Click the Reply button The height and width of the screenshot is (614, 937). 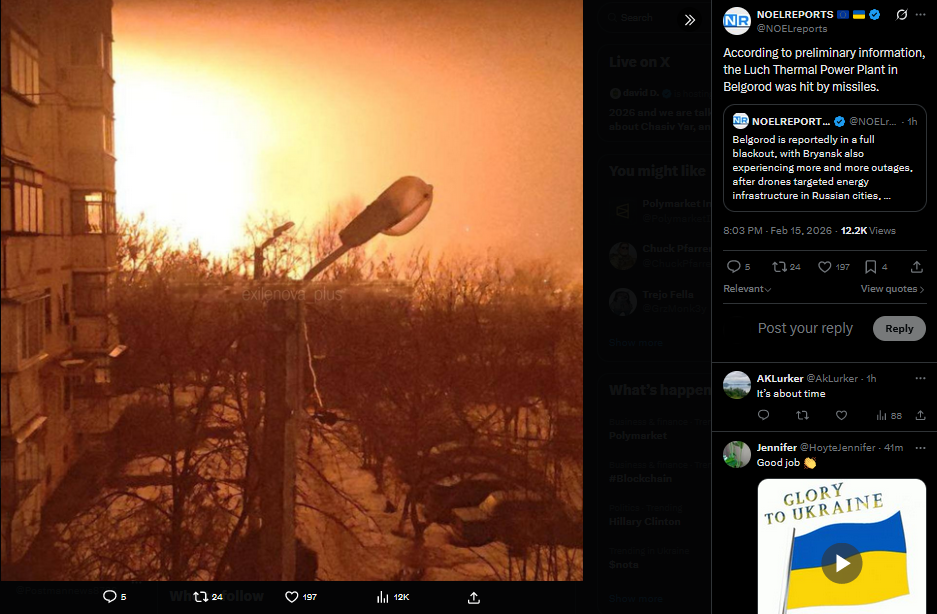[x=899, y=328]
